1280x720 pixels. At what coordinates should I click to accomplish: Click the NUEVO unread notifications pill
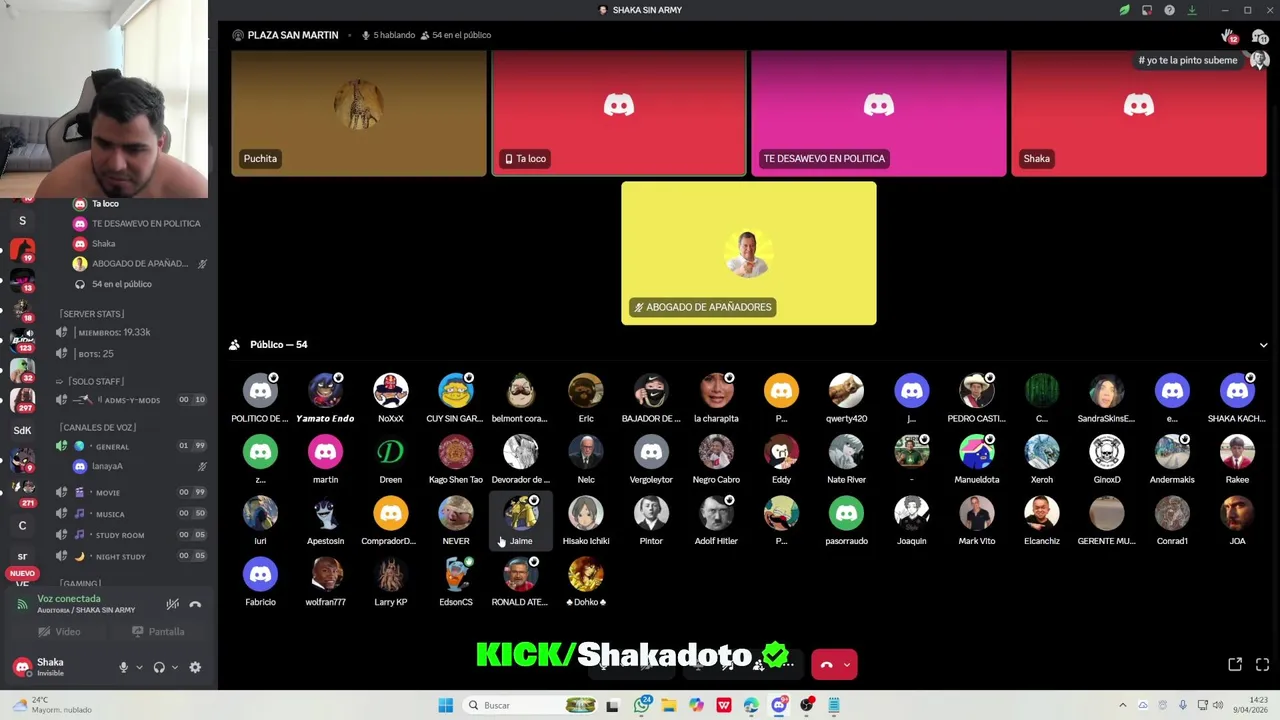coord(22,574)
